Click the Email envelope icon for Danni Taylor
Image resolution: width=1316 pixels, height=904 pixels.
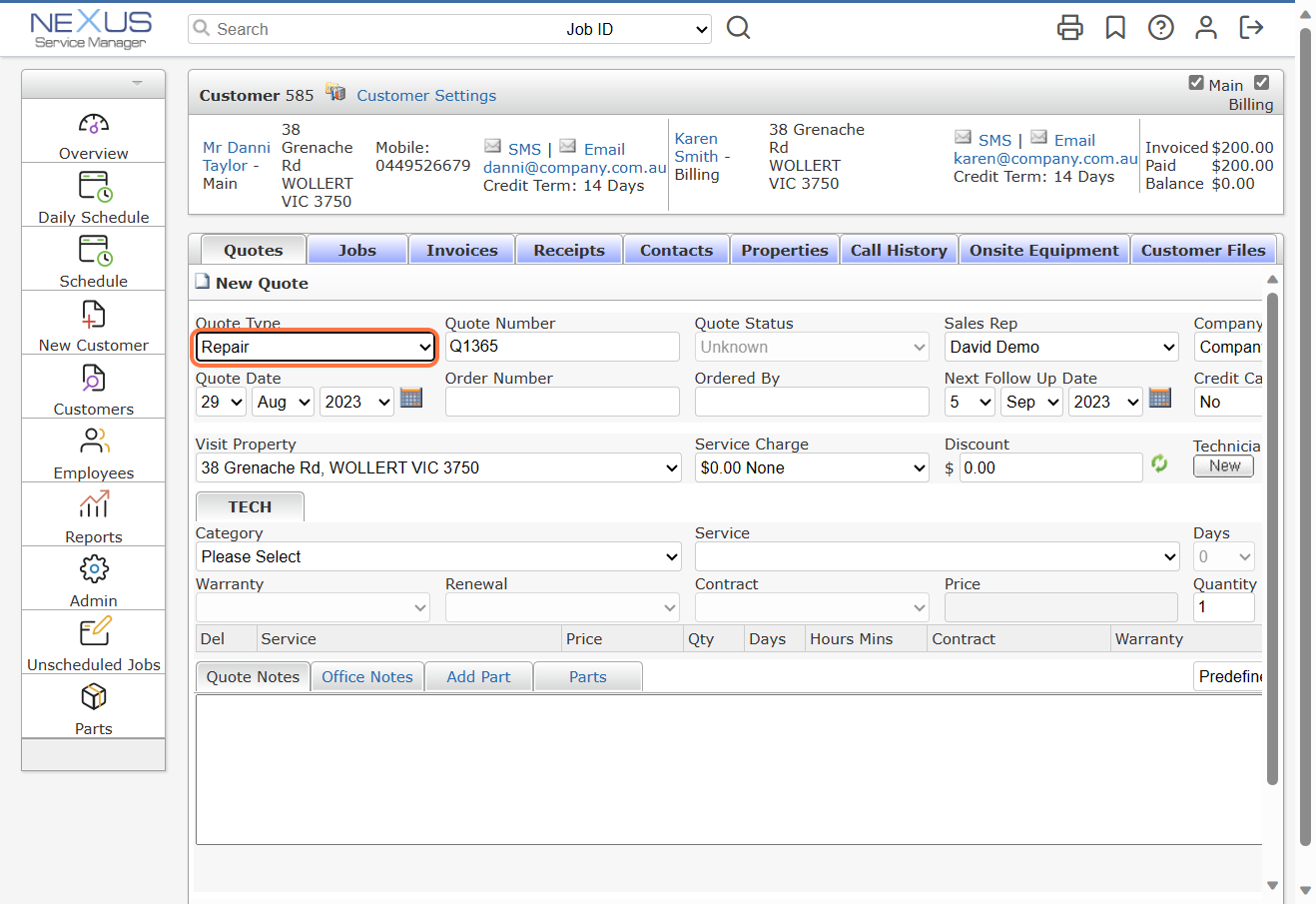(568, 146)
